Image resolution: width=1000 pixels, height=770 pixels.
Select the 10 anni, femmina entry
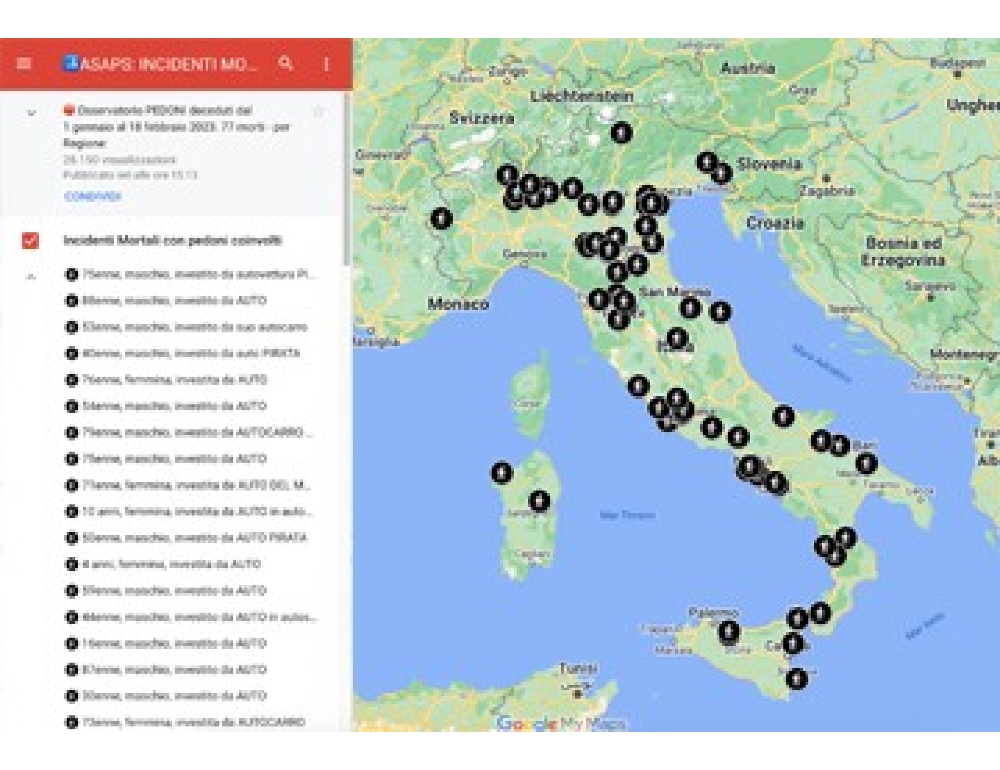pyautogui.click(x=188, y=511)
